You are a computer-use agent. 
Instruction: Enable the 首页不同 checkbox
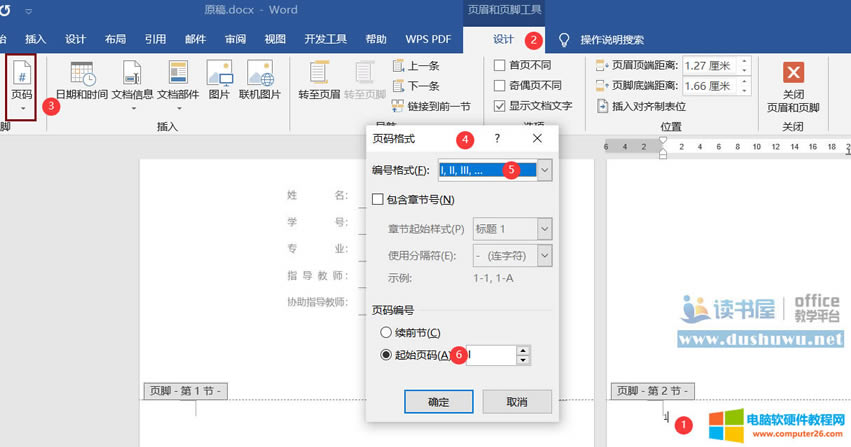point(500,65)
